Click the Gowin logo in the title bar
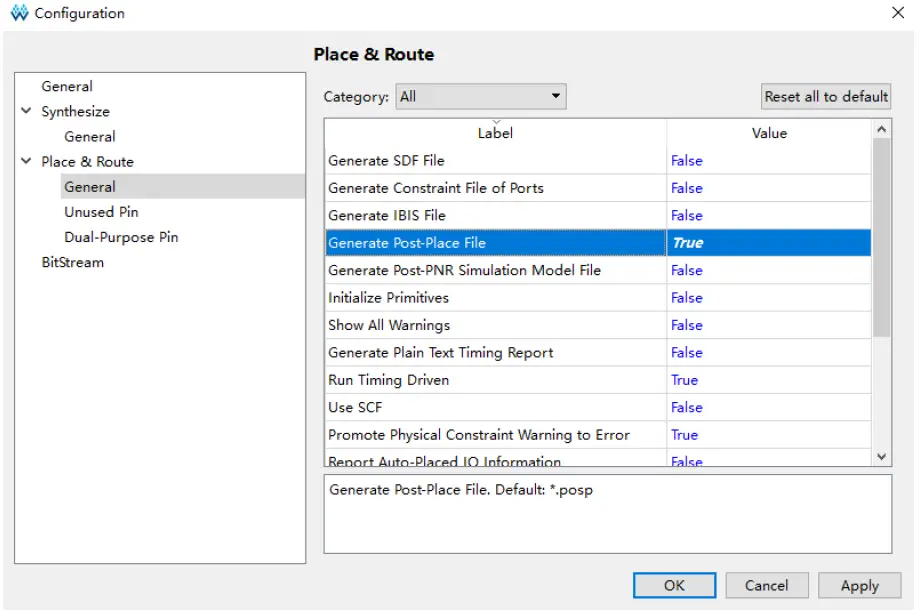The image size is (918, 615). click(x=17, y=14)
